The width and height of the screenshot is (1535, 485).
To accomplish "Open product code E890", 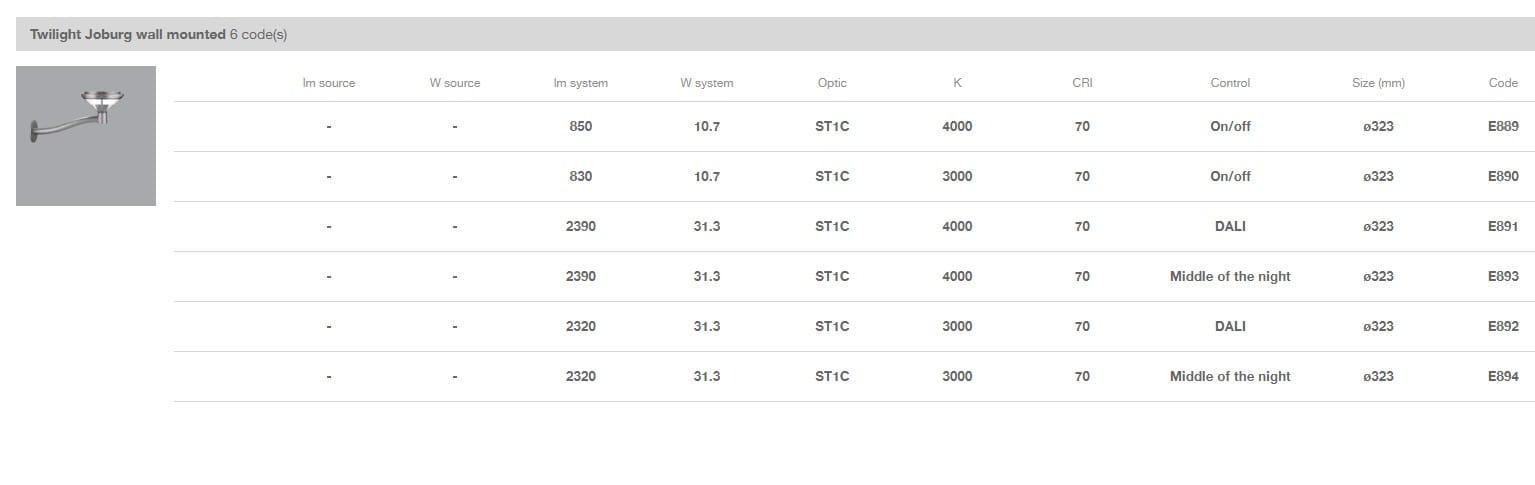I will [1502, 176].
